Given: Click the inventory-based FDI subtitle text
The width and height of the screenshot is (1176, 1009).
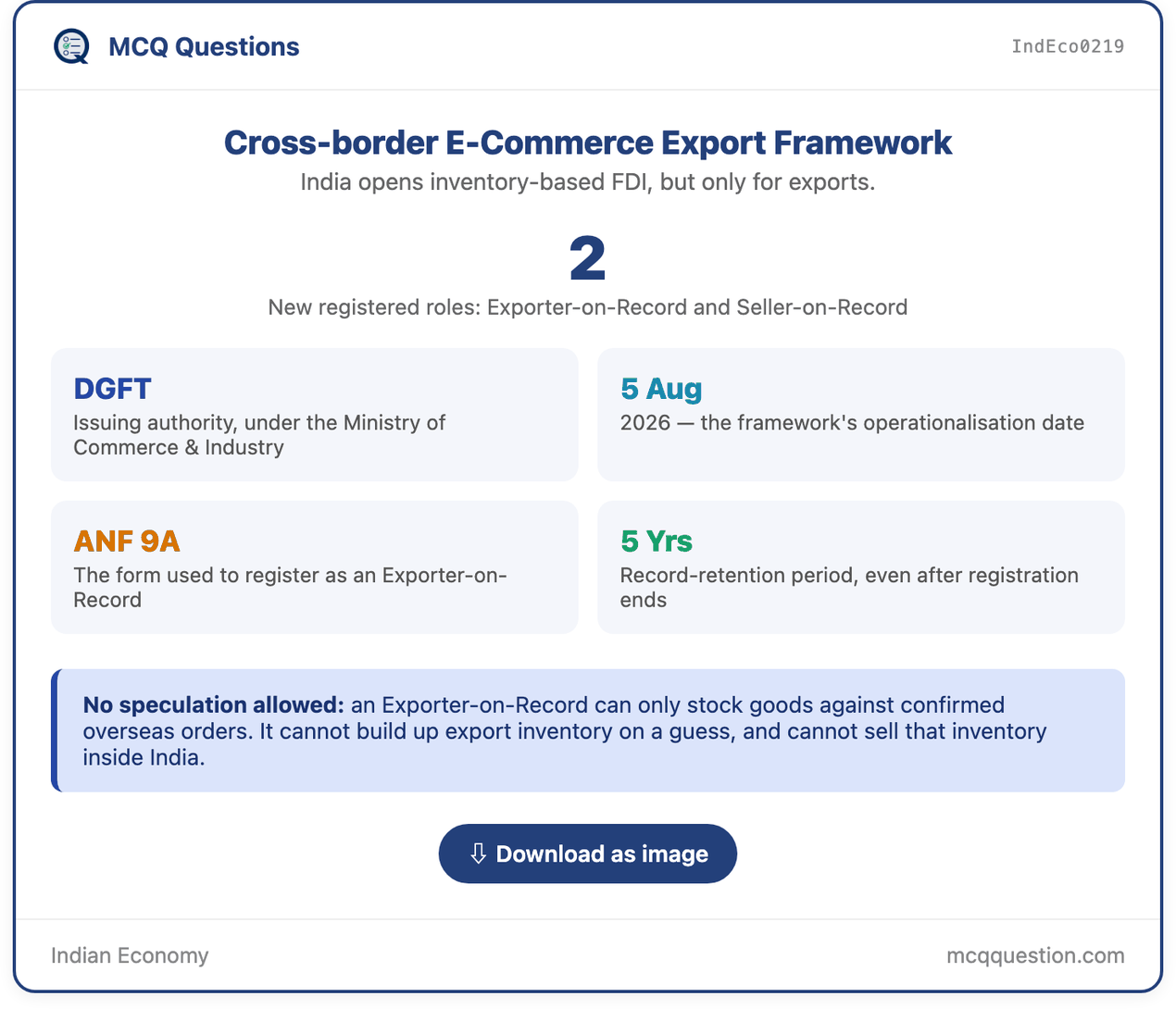Looking at the screenshot, I should (588, 182).
